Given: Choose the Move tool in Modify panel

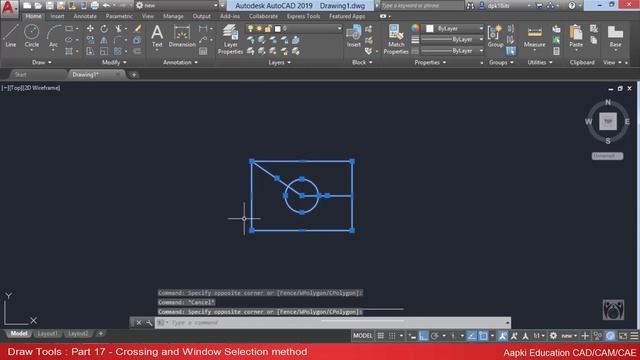Looking at the screenshot, I should [90, 29].
